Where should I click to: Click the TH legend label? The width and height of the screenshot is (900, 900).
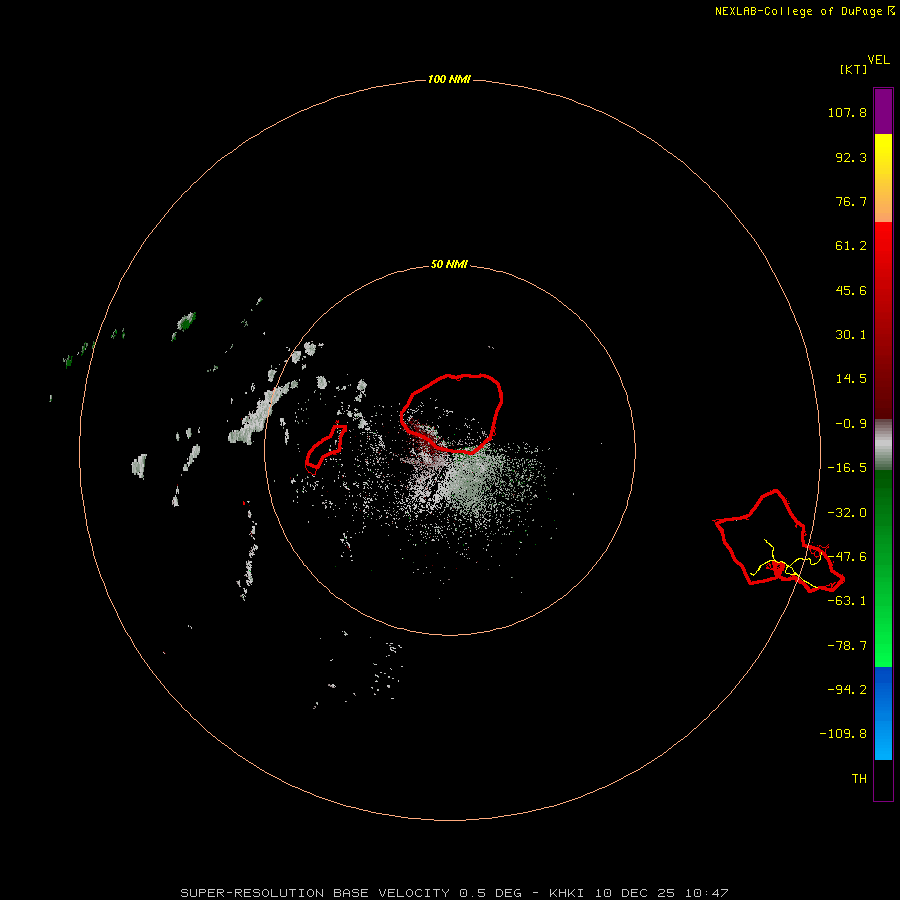click(859, 779)
